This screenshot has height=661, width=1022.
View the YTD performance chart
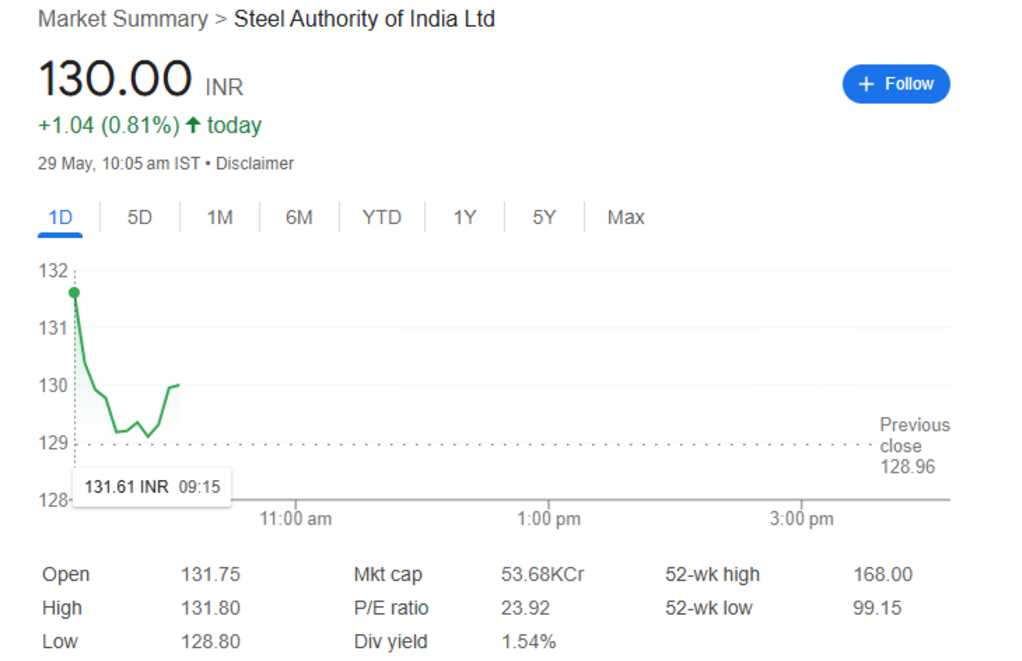(x=381, y=216)
